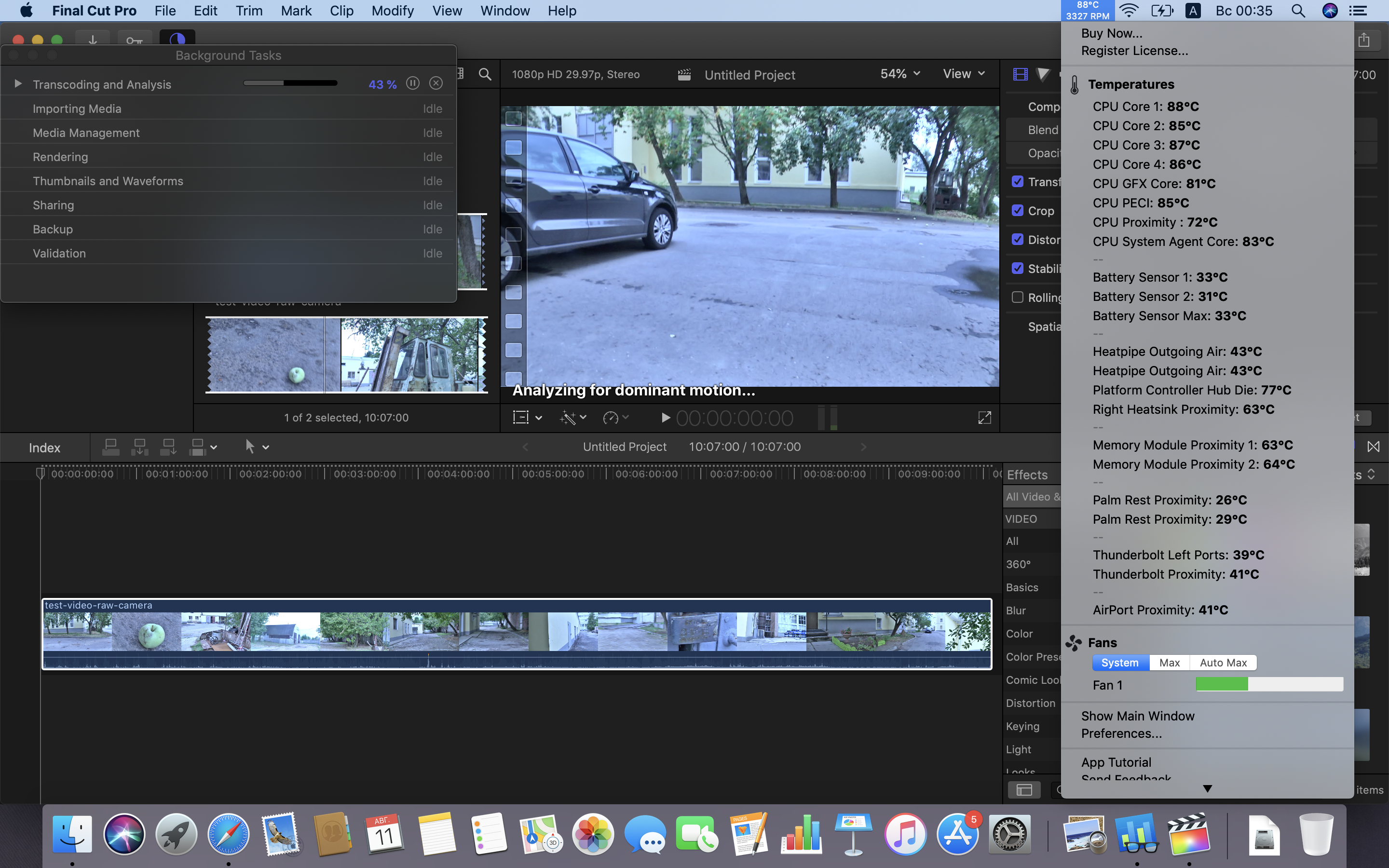Select Preferences... in the fan control menu
The image size is (1389, 868).
pos(1121,733)
